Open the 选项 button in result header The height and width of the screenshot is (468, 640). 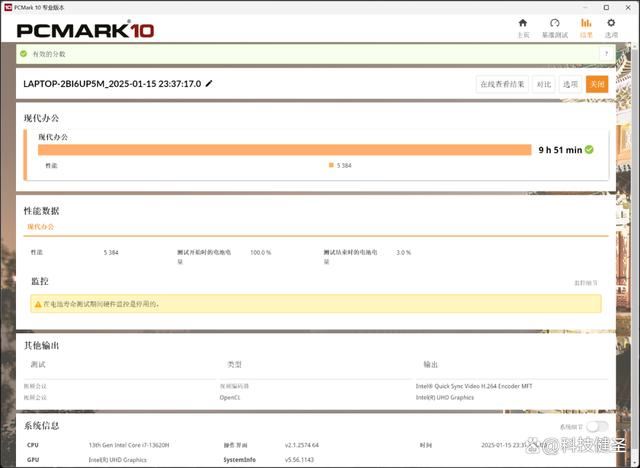[569, 84]
